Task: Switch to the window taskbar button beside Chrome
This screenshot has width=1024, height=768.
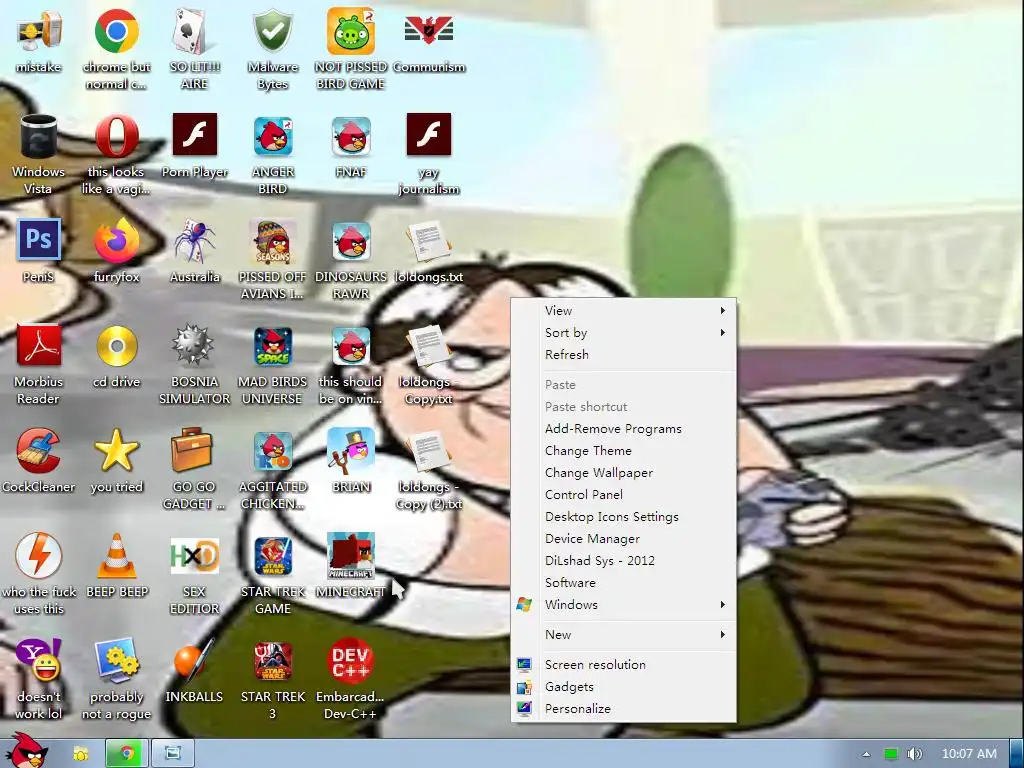Action: pos(173,754)
